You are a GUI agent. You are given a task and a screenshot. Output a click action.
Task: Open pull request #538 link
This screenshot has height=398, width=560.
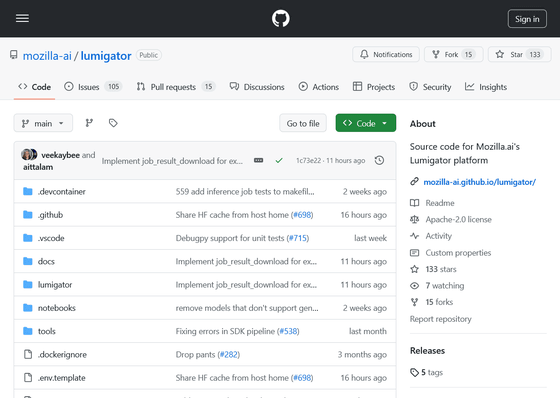[288, 331]
